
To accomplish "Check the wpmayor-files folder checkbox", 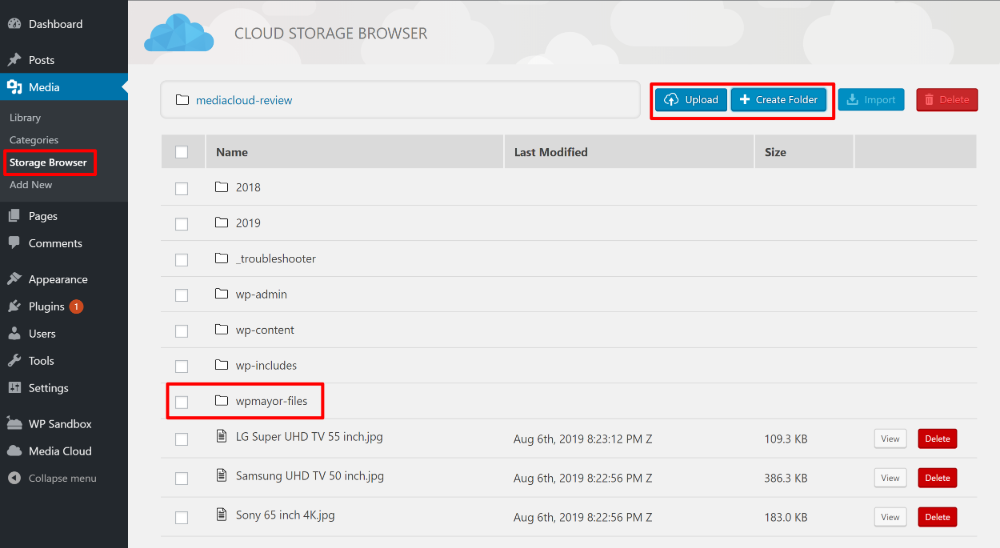I will [182, 402].
